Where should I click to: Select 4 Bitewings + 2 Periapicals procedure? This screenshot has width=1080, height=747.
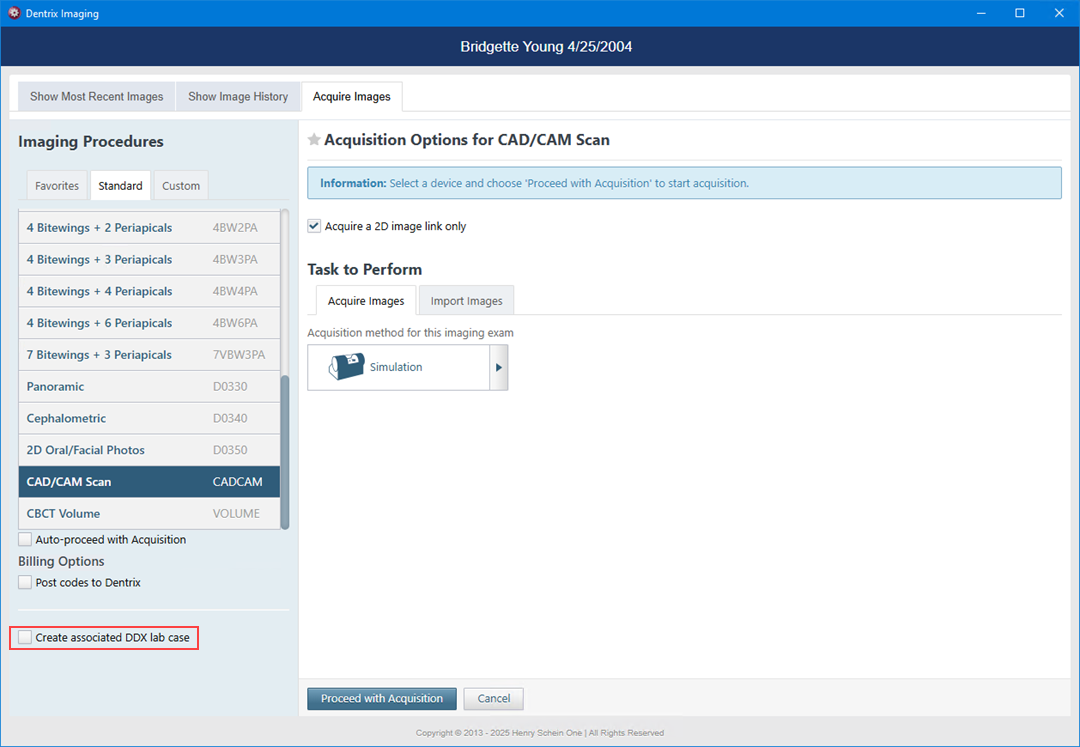(149, 228)
